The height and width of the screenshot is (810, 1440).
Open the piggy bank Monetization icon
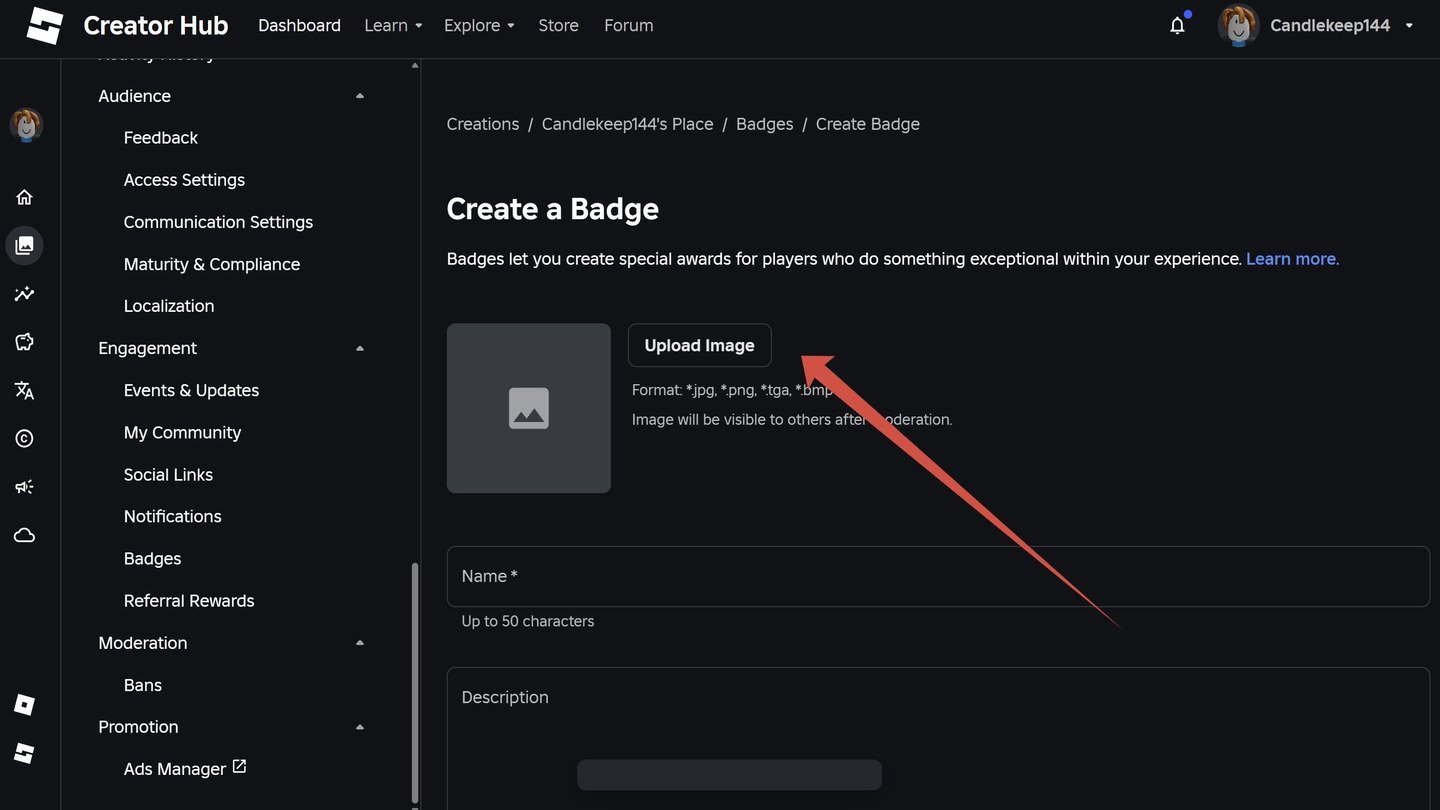click(25, 342)
